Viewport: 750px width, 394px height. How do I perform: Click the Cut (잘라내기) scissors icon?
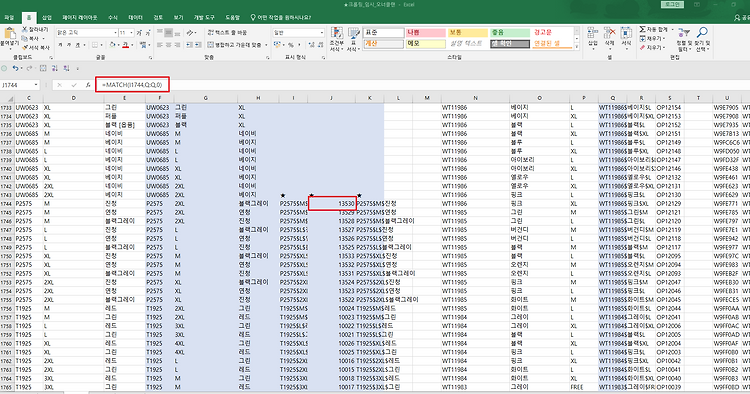pyautogui.click(x=25, y=30)
